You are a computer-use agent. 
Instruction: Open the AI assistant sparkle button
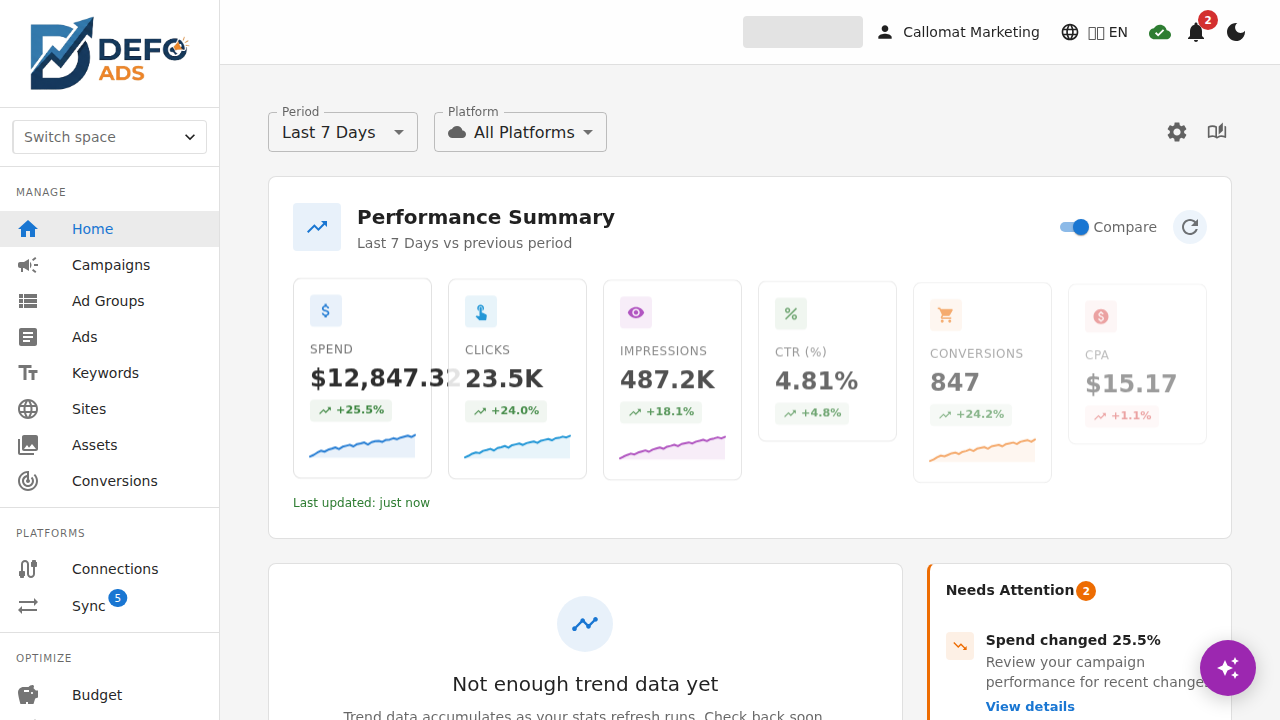pyautogui.click(x=1228, y=668)
